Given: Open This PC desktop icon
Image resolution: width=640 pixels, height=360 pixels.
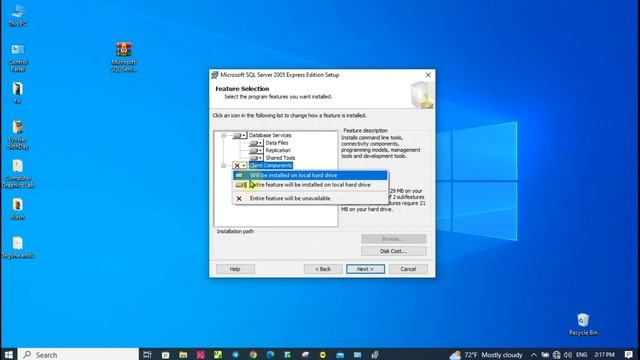Looking at the screenshot, I should click(x=18, y=16).
